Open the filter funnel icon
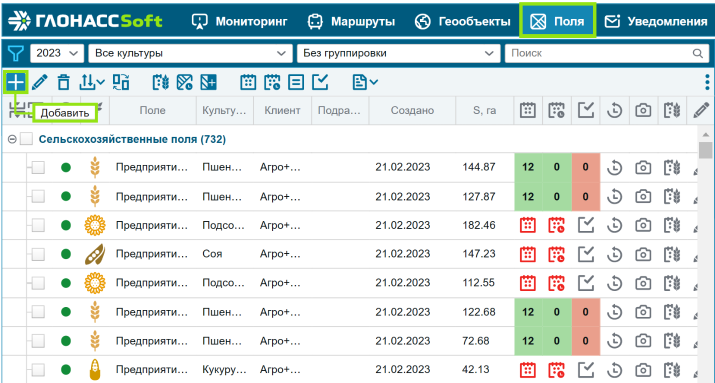This screenshot has width=715, height=383. (x=15, y=53)
